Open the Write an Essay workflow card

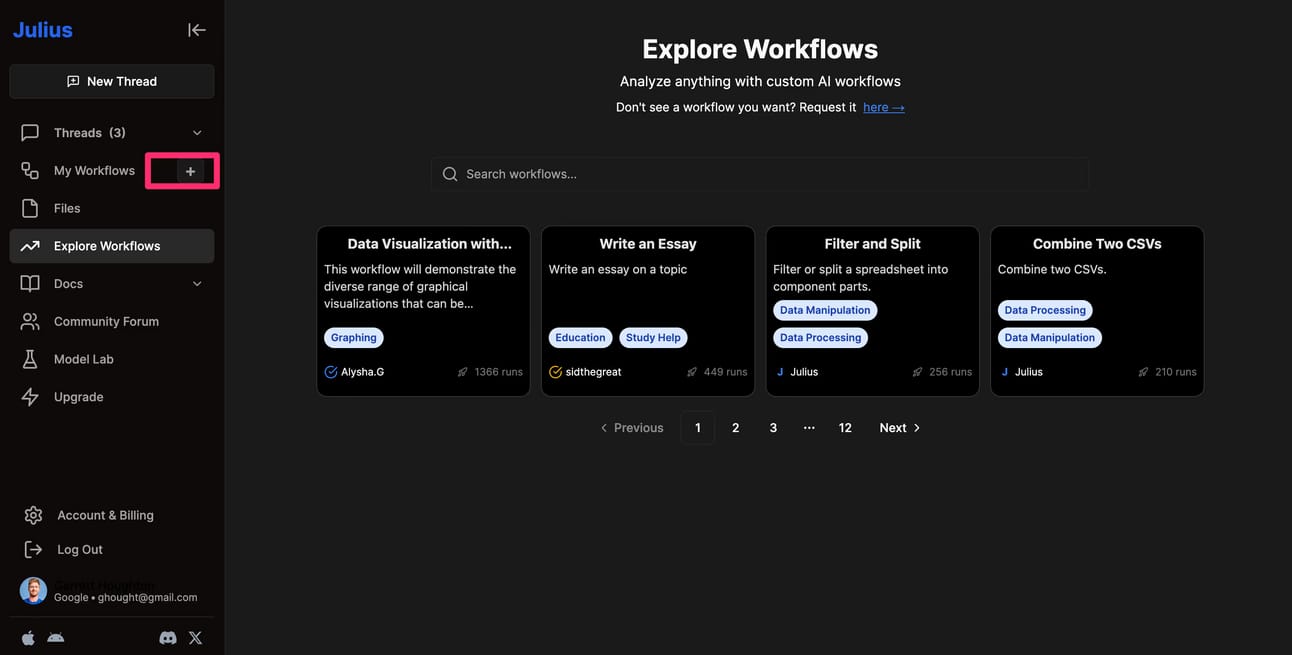(648, 311)
